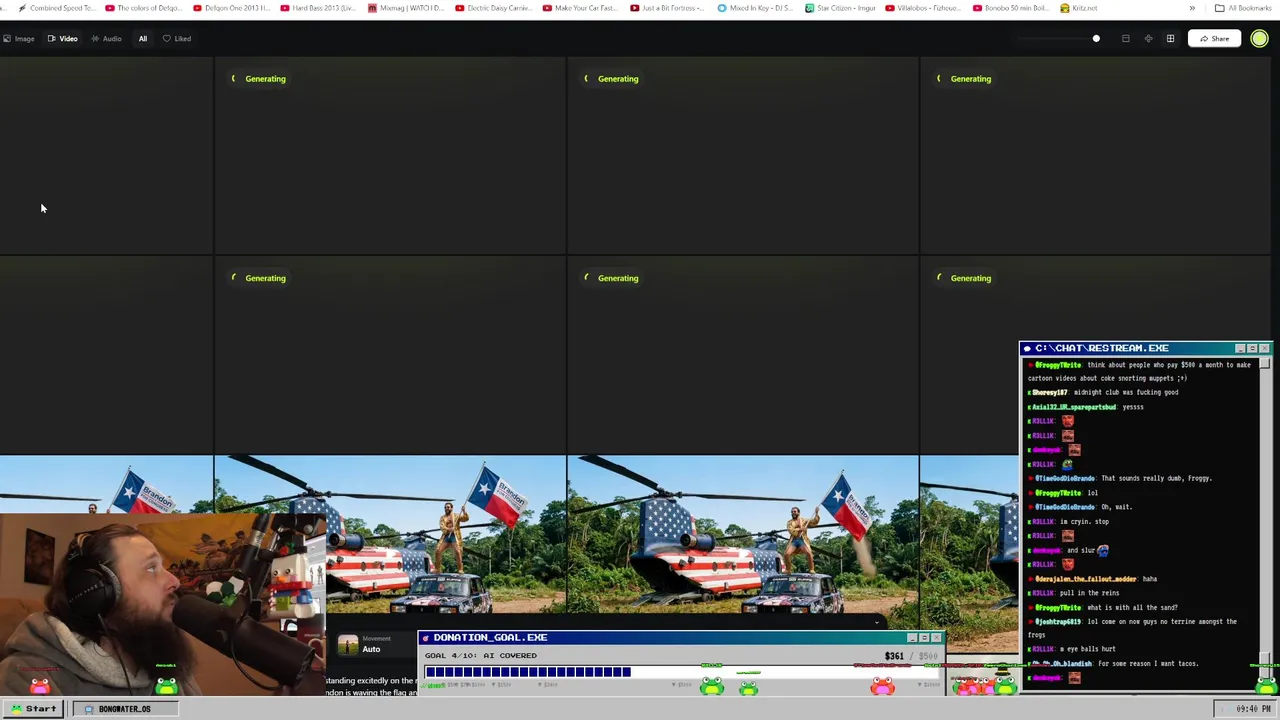This screenshot has width=1280, height=720.
Task: Open the All Bookmarks folder
Action: pos(1243,8)
